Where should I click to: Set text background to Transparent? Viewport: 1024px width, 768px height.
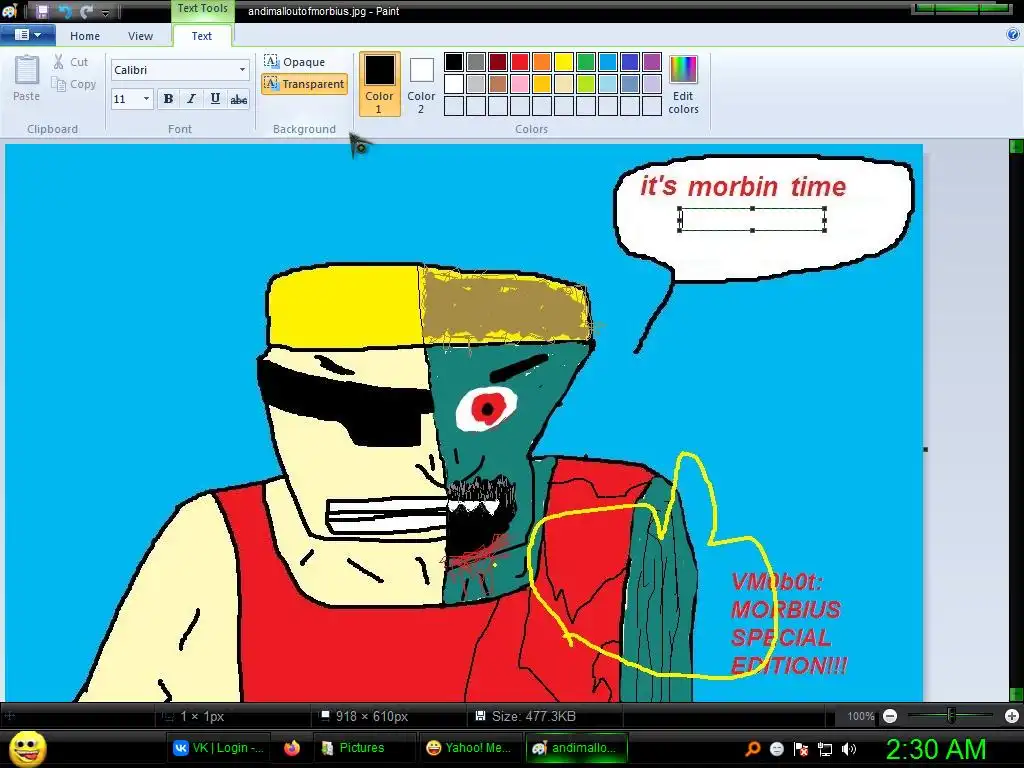coord(304,84)
